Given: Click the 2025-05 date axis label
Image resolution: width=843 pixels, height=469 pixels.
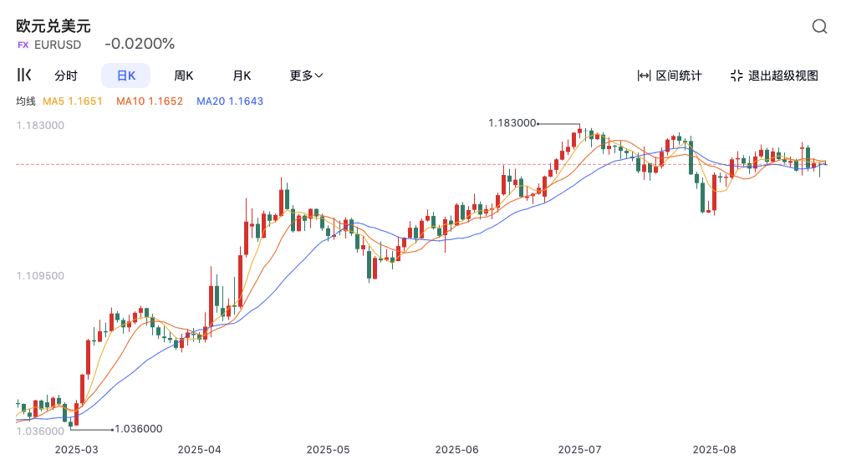Looking at the screenshot, I should [330, 451].
